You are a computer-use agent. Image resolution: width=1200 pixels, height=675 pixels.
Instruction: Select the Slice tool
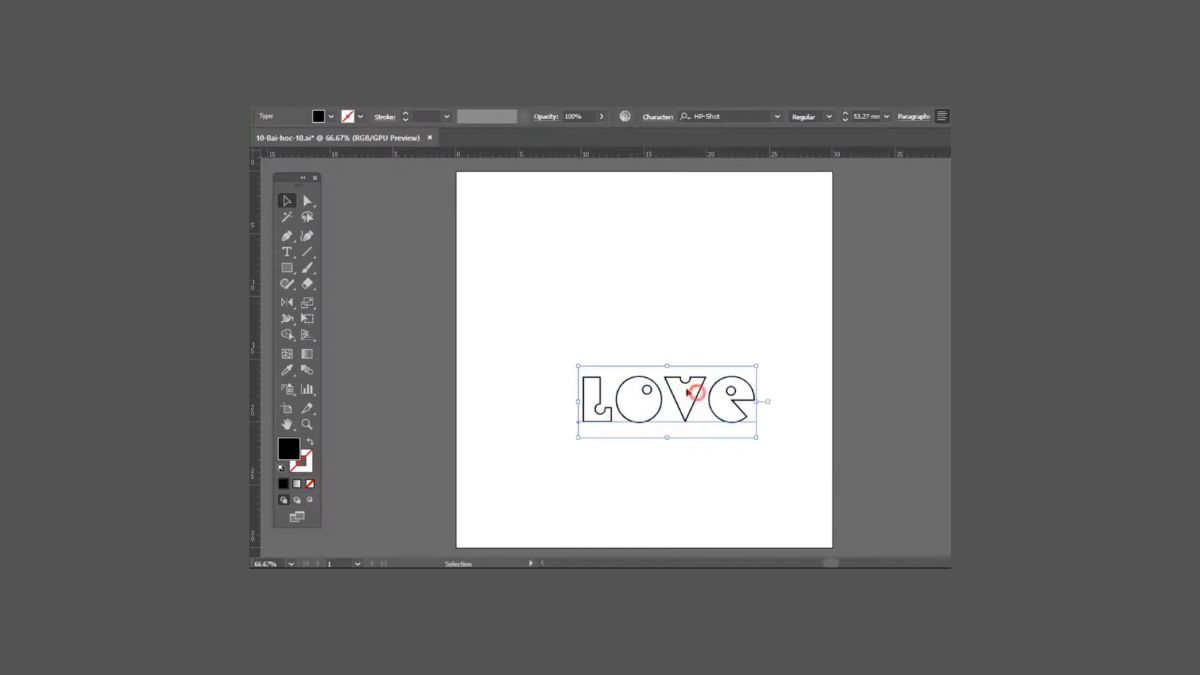307,408
